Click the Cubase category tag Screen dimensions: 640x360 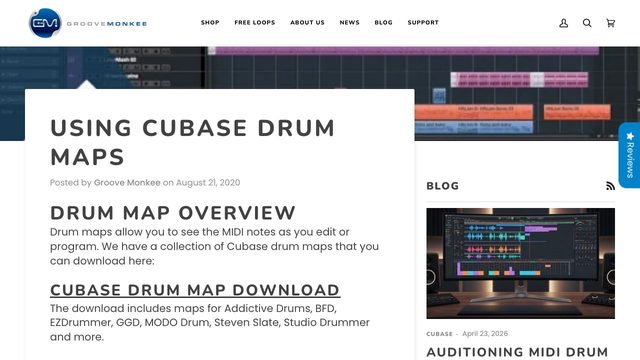coord(439,334)
